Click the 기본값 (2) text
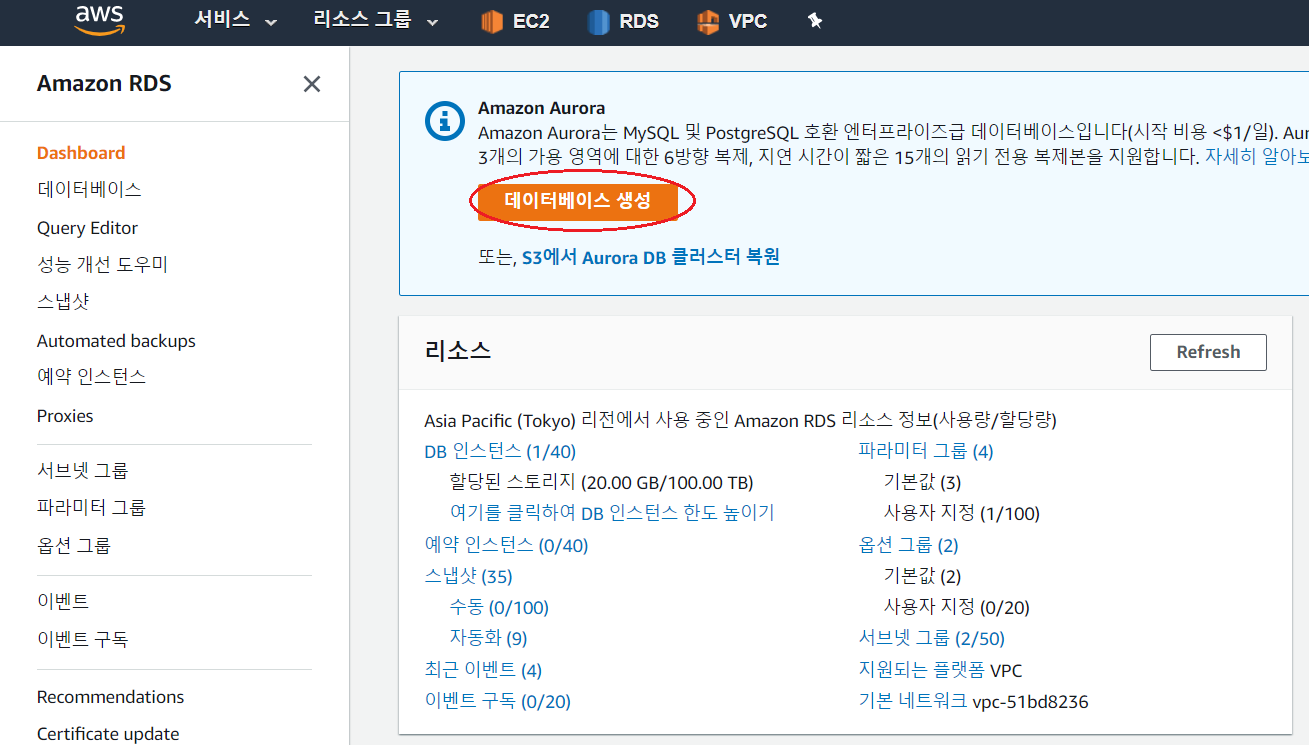Image resolution: width=1309 pixels, height=745 pixels. pos(922,576)
